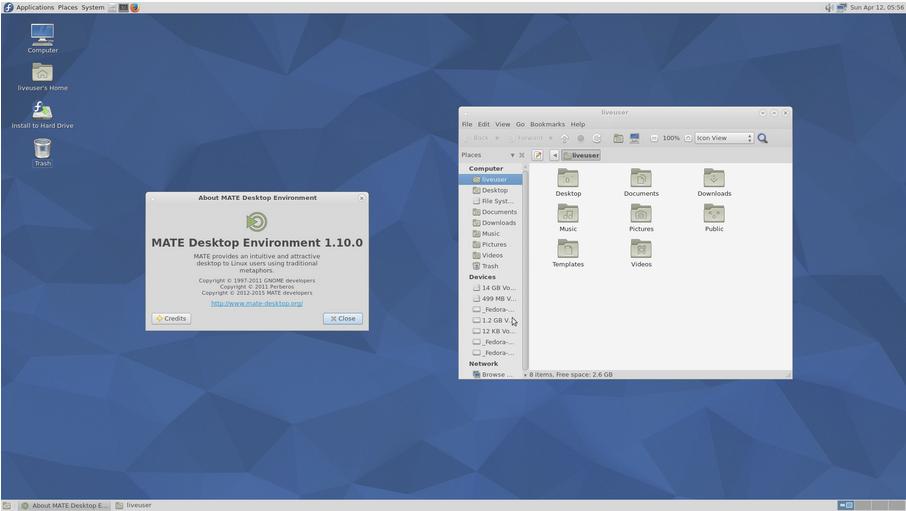Screen dimensions: 906x511
Task: Click the Places sidebar vertical scrollbar
Action: (525, 271)
